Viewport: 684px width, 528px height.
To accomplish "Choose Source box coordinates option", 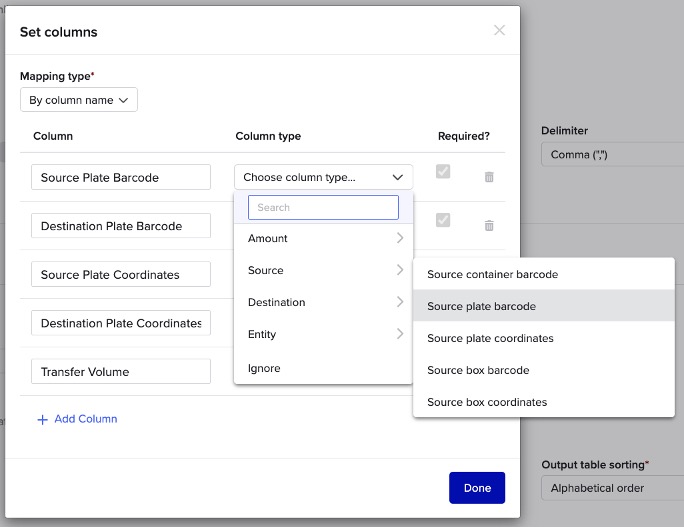I will pos(487,402).
